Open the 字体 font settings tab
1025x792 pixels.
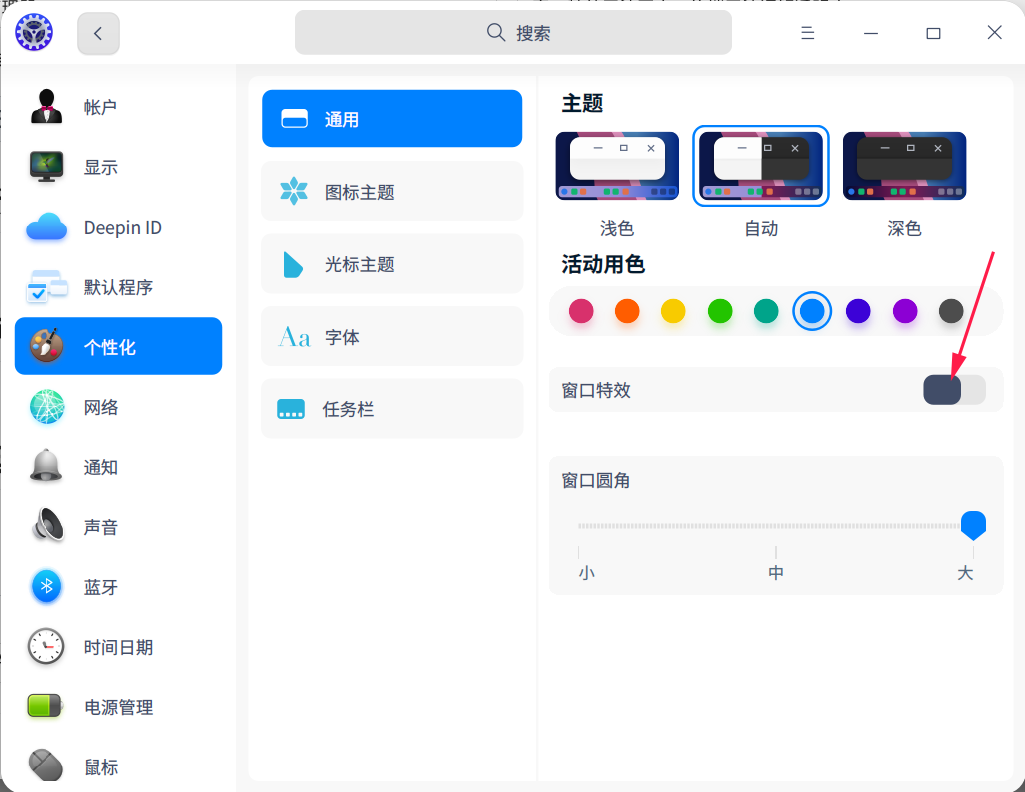click(392, 338)
